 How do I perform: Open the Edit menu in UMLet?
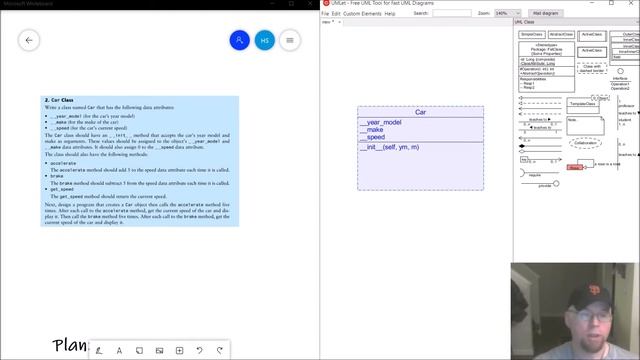pos(336,13)
